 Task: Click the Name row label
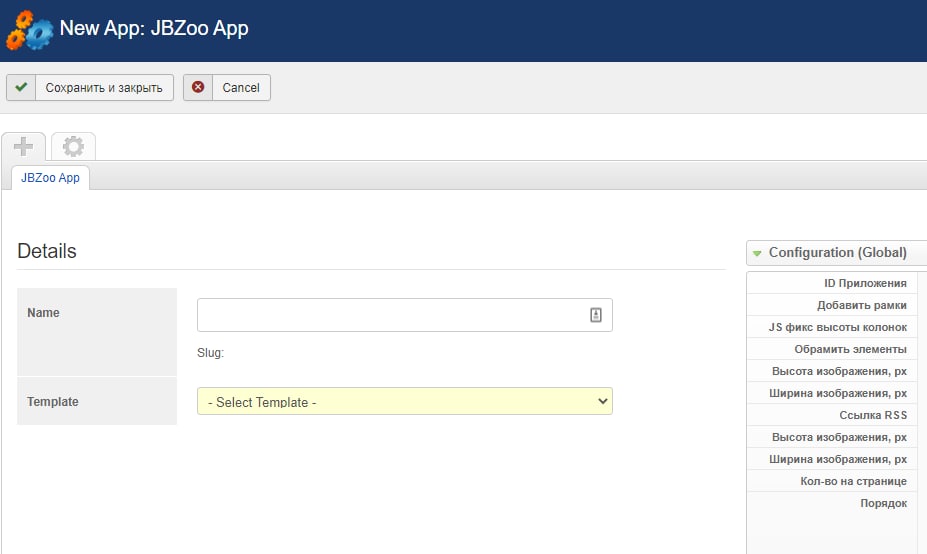43,313
